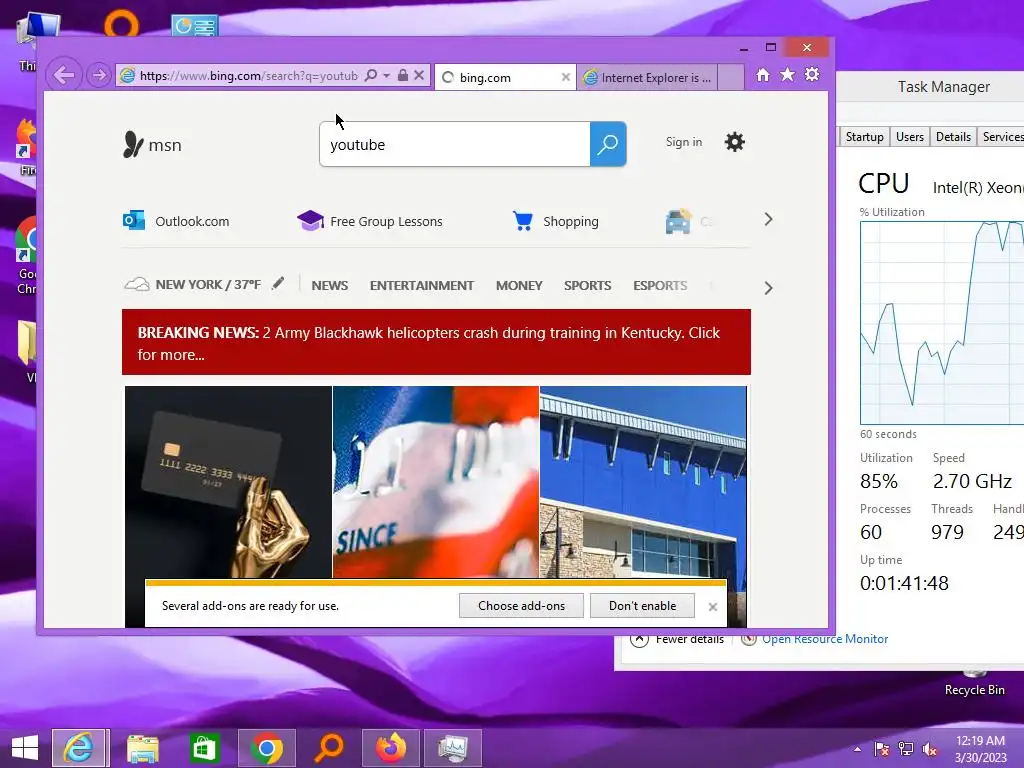Click the Internet Explorer forward arrow button
Image resolution: width=1024 pixels, height=768 pixels.
99,75
